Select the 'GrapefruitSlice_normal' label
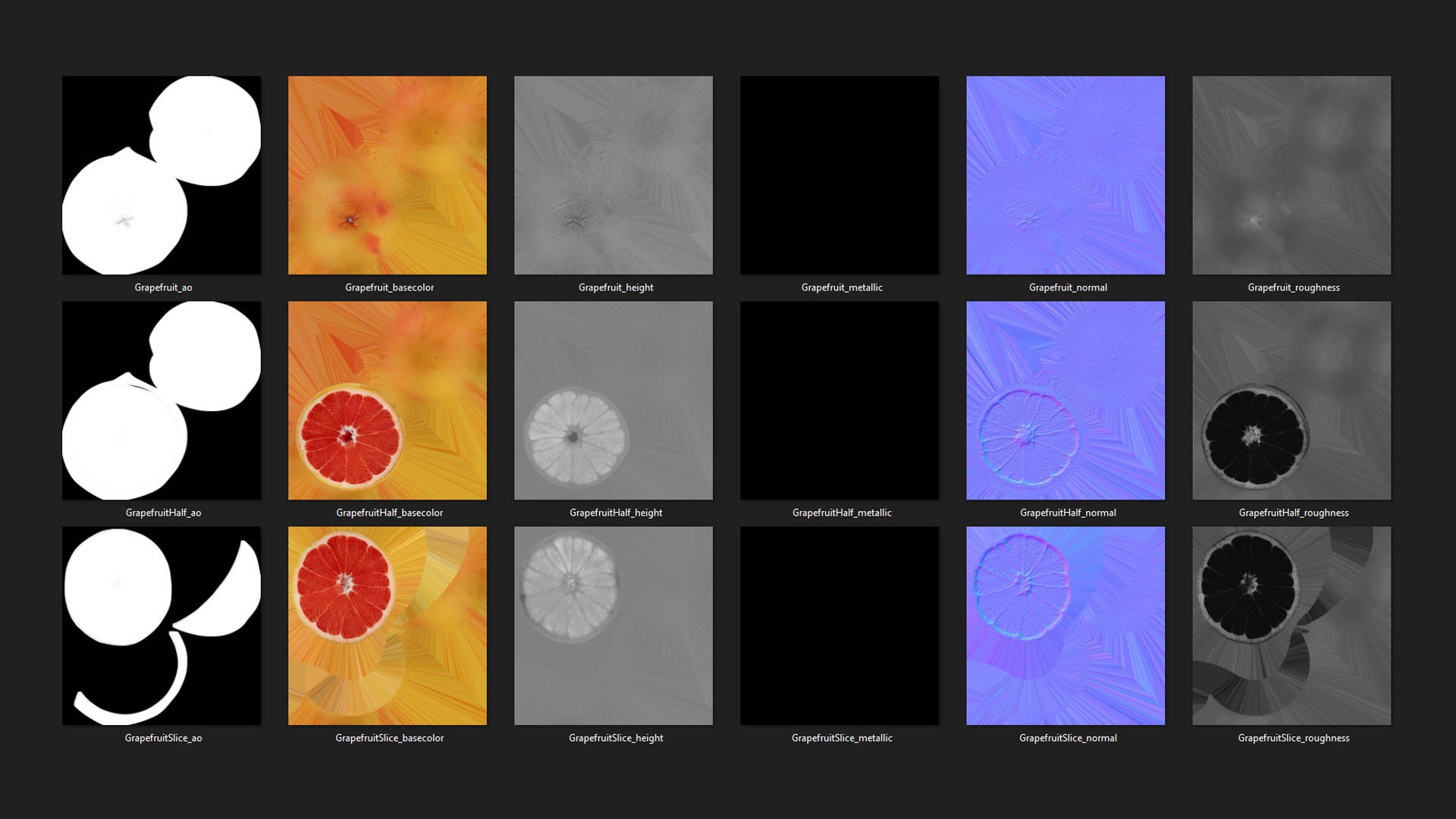The height and width of the screenshot is (819, 1456). tap(1068, 738)
